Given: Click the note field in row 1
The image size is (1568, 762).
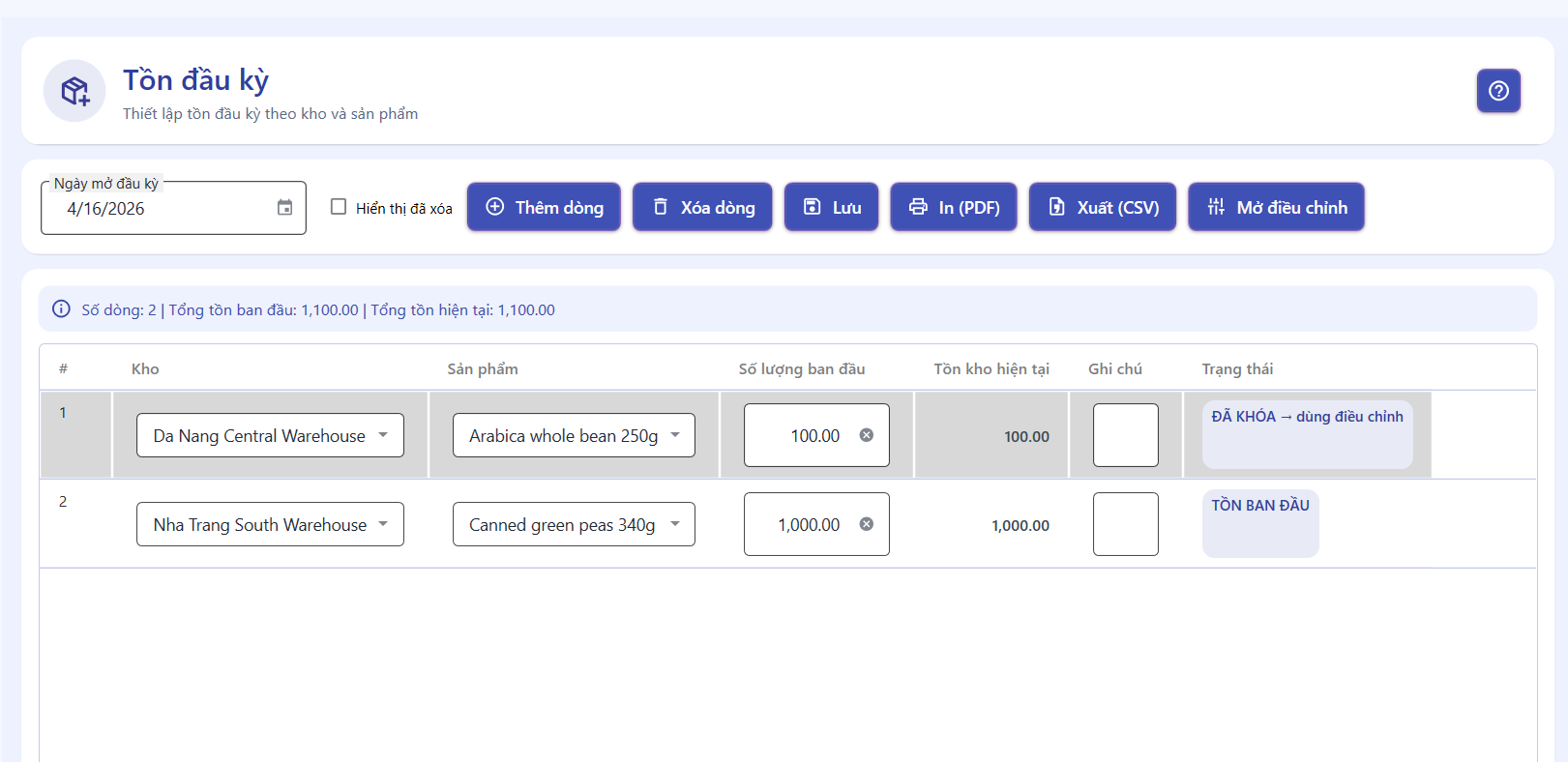Looking at the screenshot, I should (x=1125, y=435).
